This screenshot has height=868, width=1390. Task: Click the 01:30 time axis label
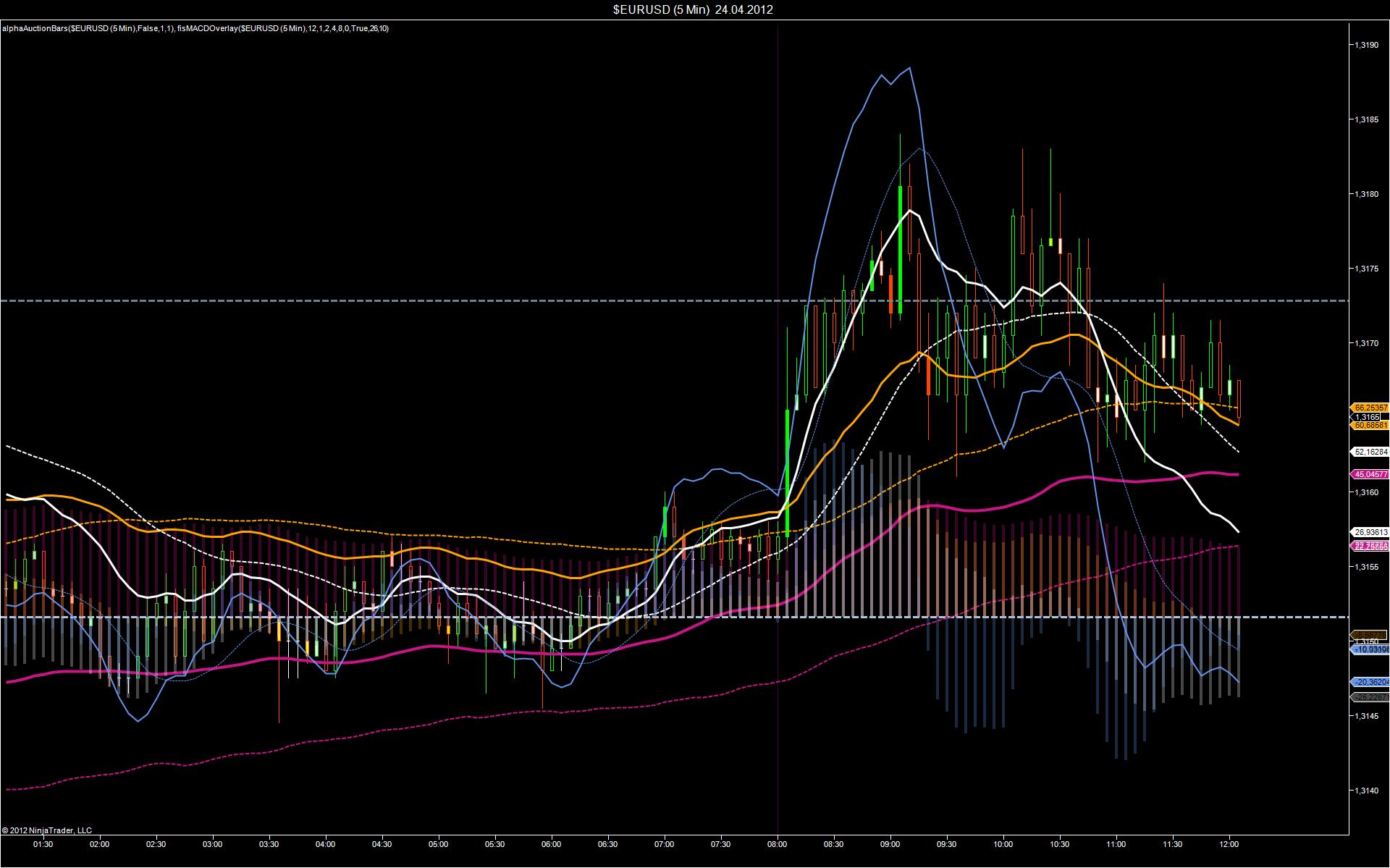click(43, 844)
